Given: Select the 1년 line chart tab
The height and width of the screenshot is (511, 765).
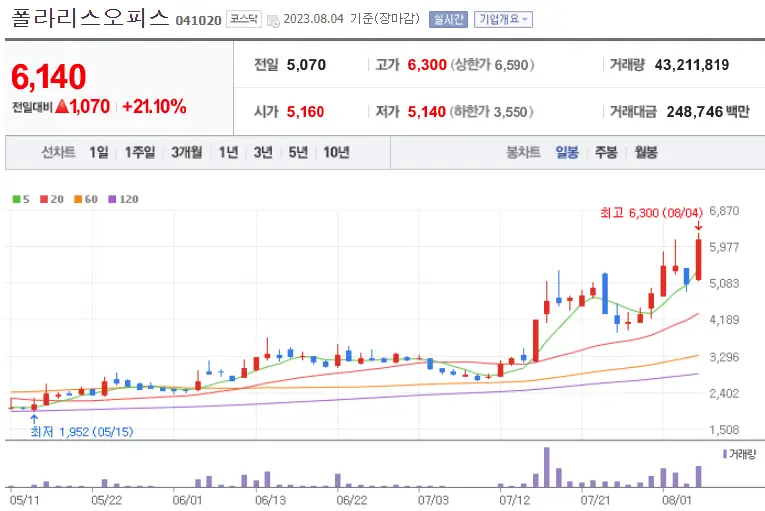Looking at the screenshot, I should tap(228, 152).
